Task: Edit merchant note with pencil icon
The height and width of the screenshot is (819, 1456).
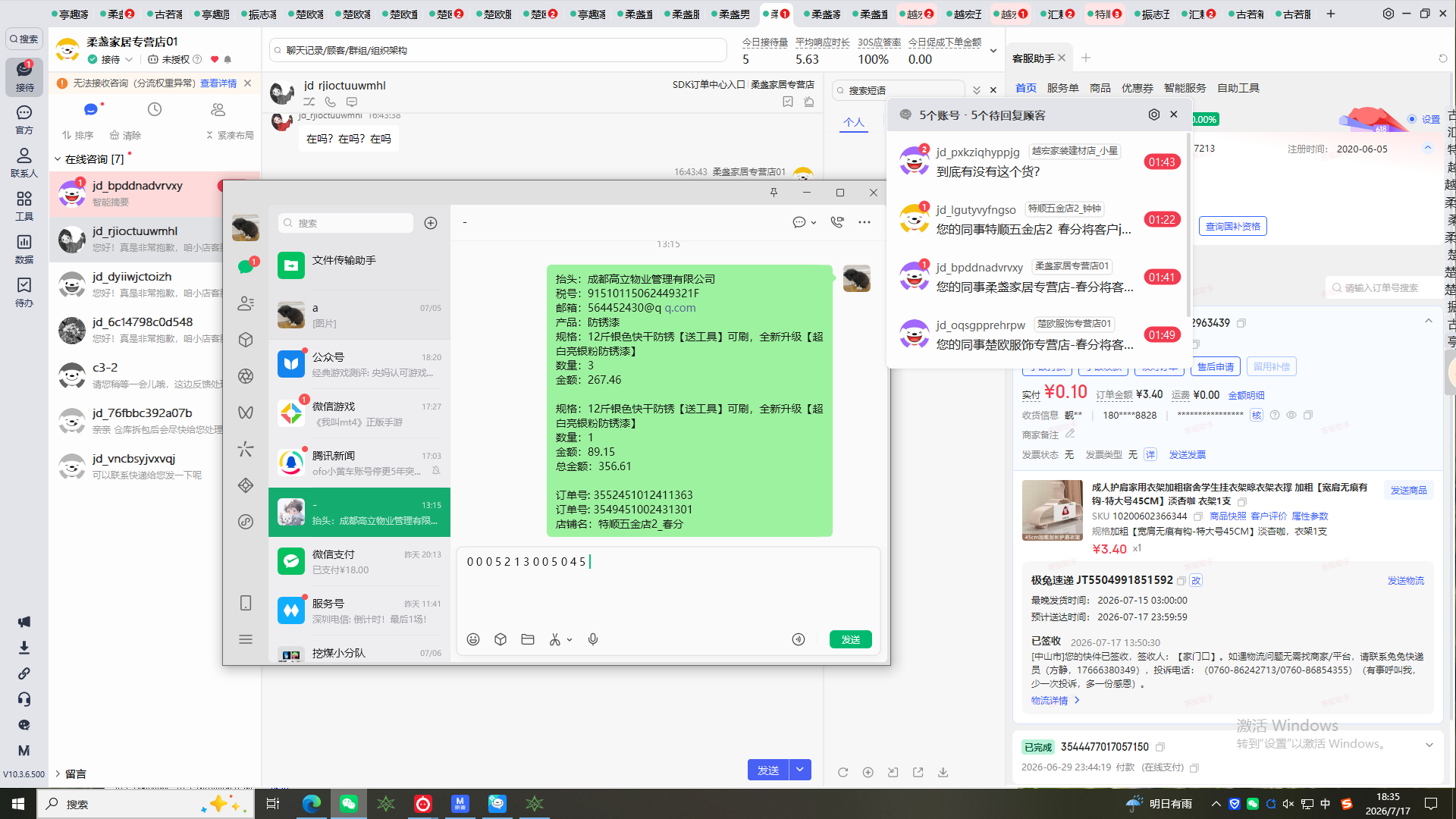Action: click(x=1070, y=434)
